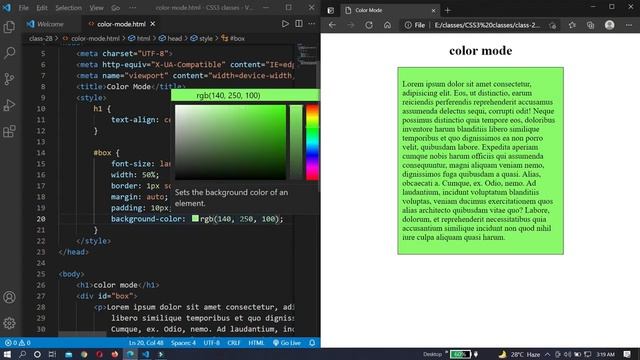
Task: Open the Search view in activity bar
Action: click(9, 53)
